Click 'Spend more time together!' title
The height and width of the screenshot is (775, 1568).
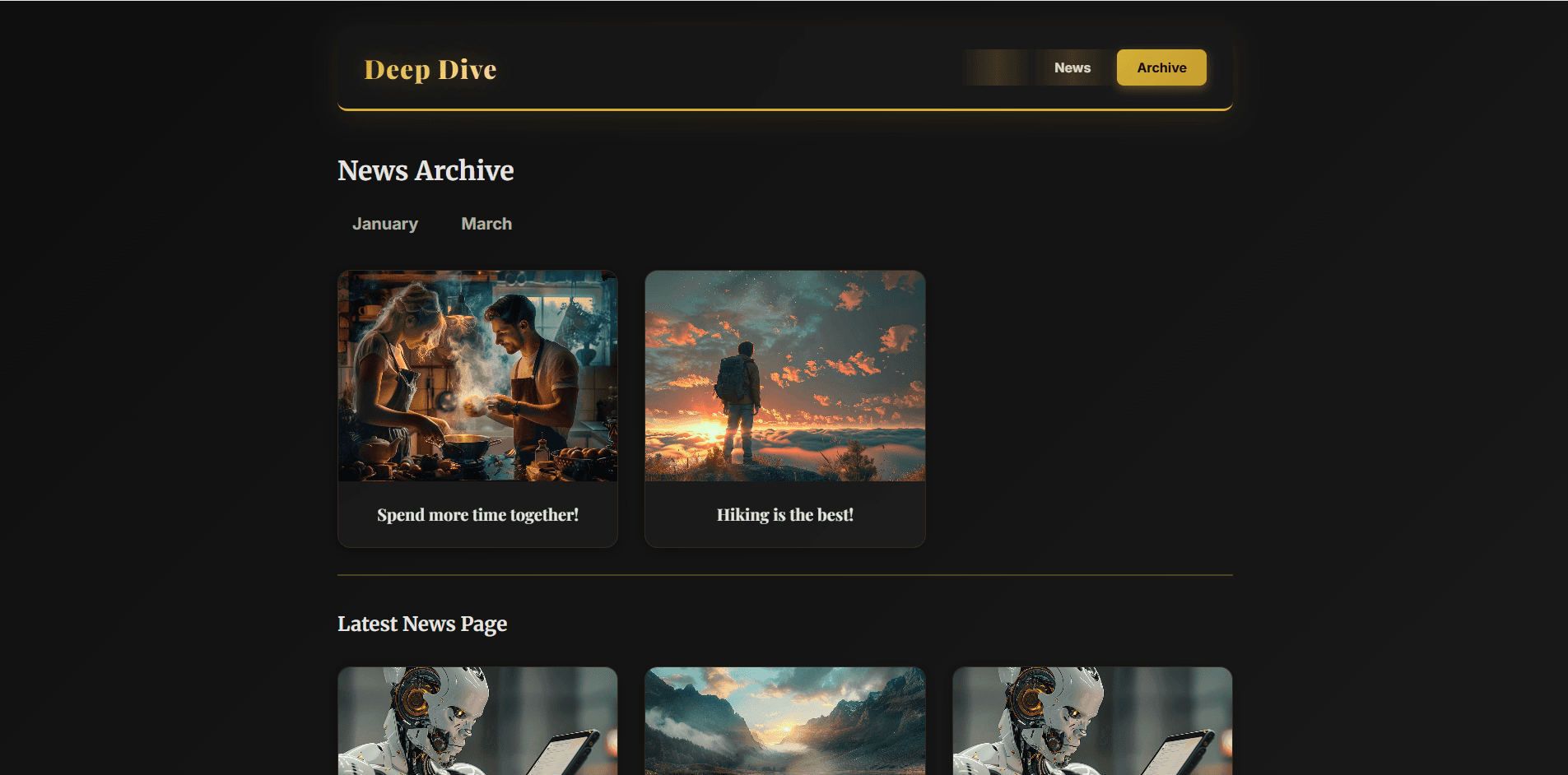(477, 515)
